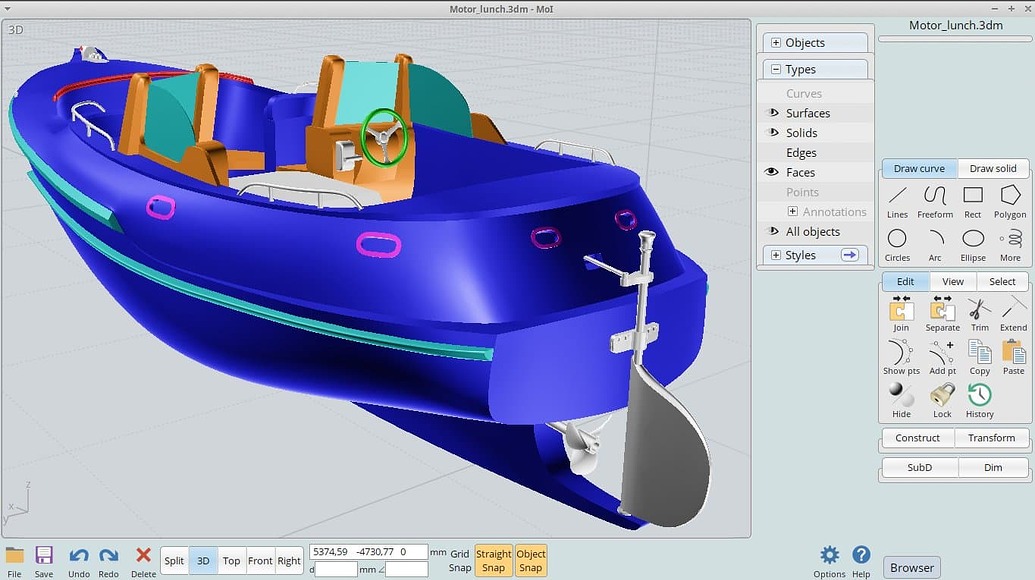Toggle Grid Snap
This screenshot has height=580, width=1035.
click(459, 561)
